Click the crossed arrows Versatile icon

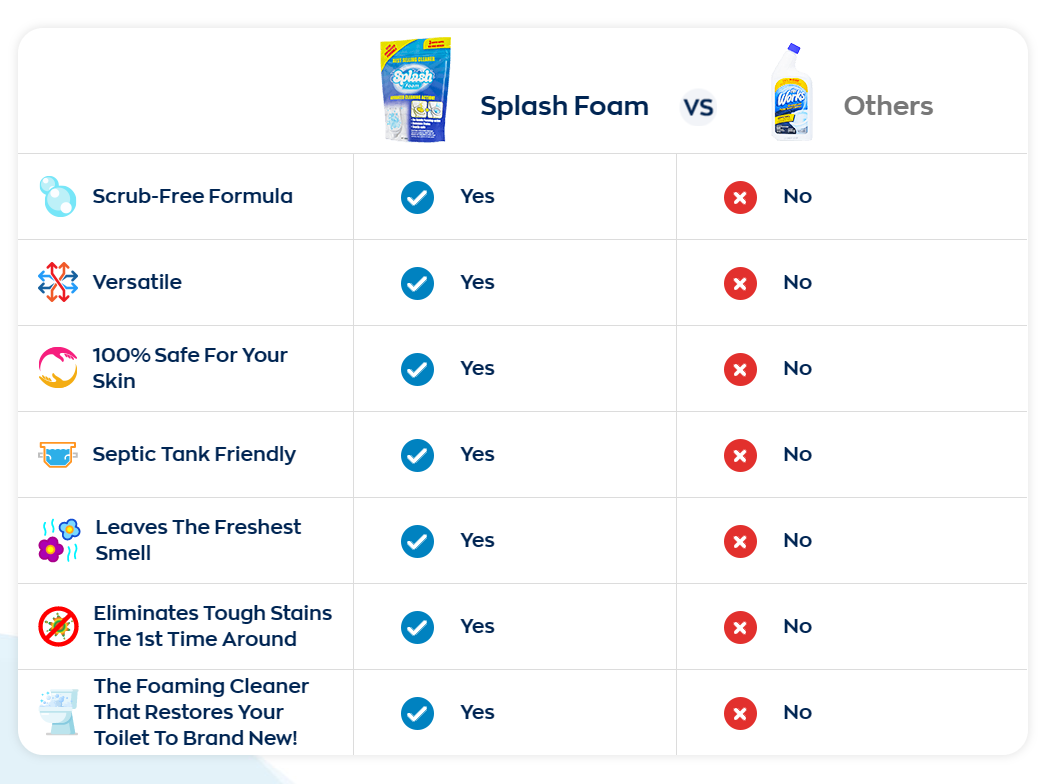[x=57, y=282]
